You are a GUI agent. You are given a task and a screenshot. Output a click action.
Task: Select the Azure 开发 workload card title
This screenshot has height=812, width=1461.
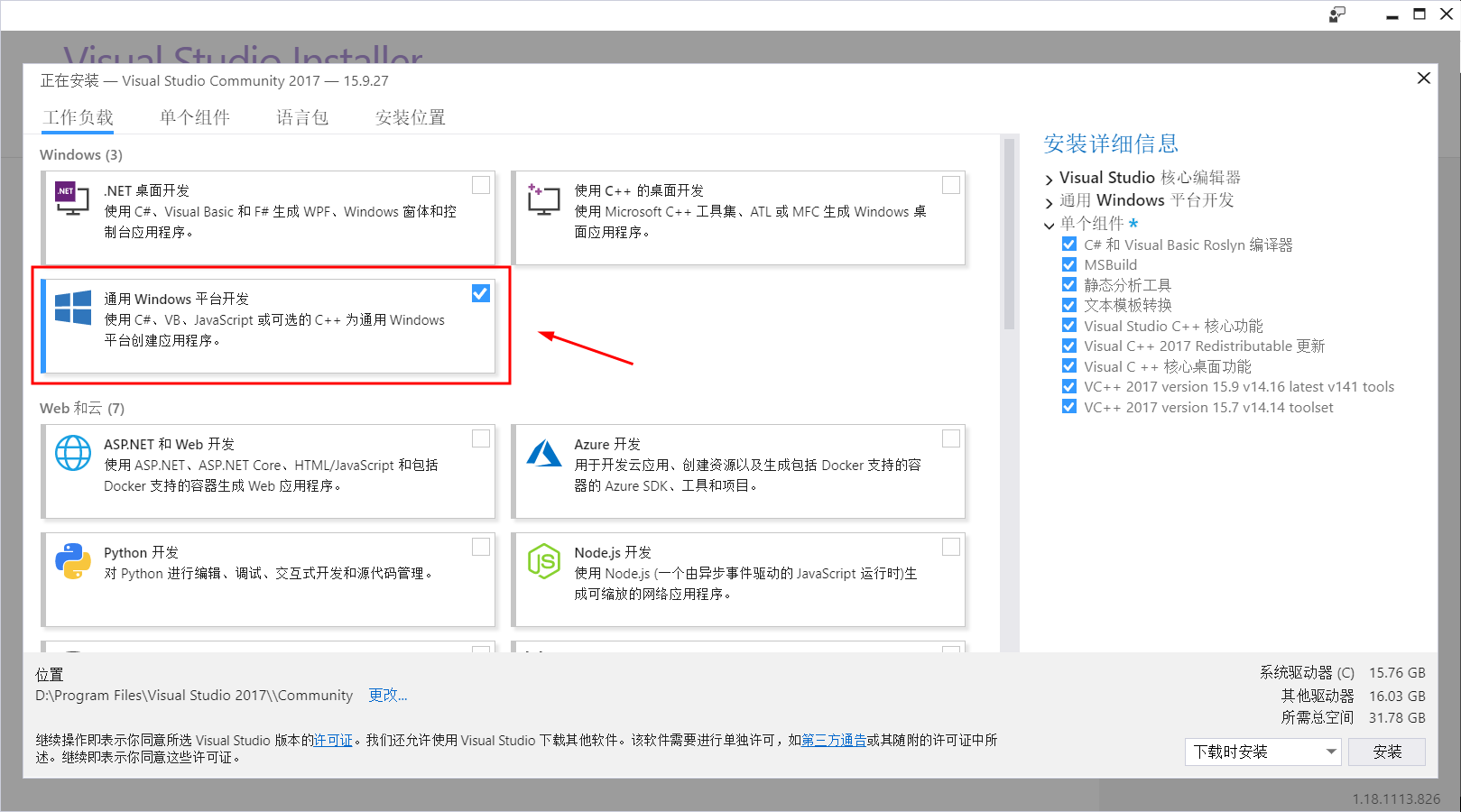607,444
